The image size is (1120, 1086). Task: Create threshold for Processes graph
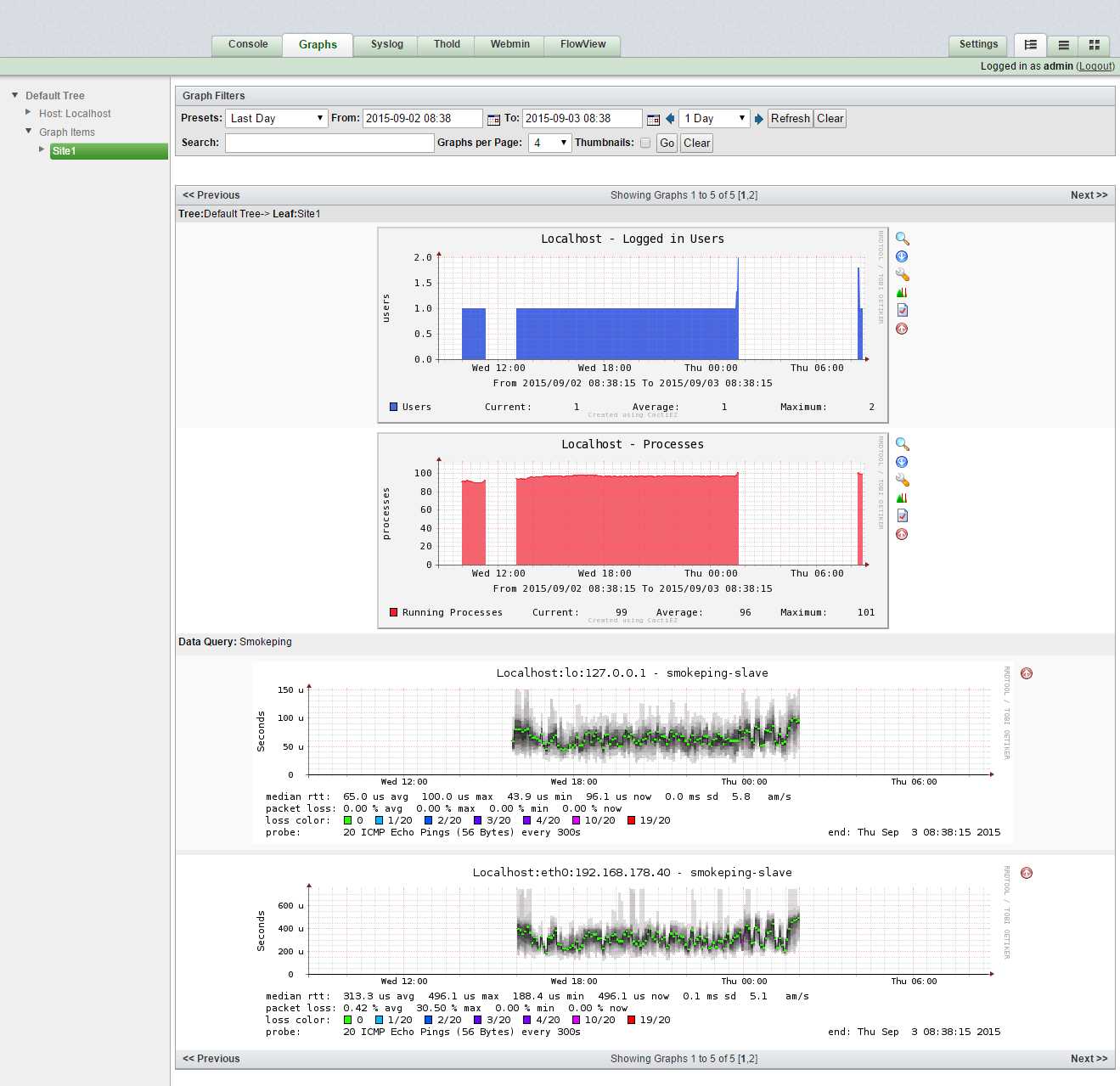(x=902, y=515)
